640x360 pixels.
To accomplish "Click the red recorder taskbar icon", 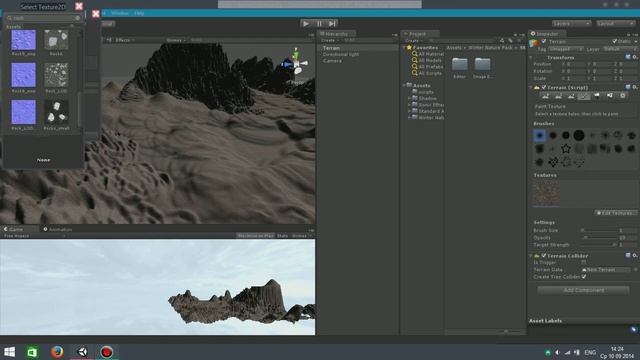I will tap(107, 352).
